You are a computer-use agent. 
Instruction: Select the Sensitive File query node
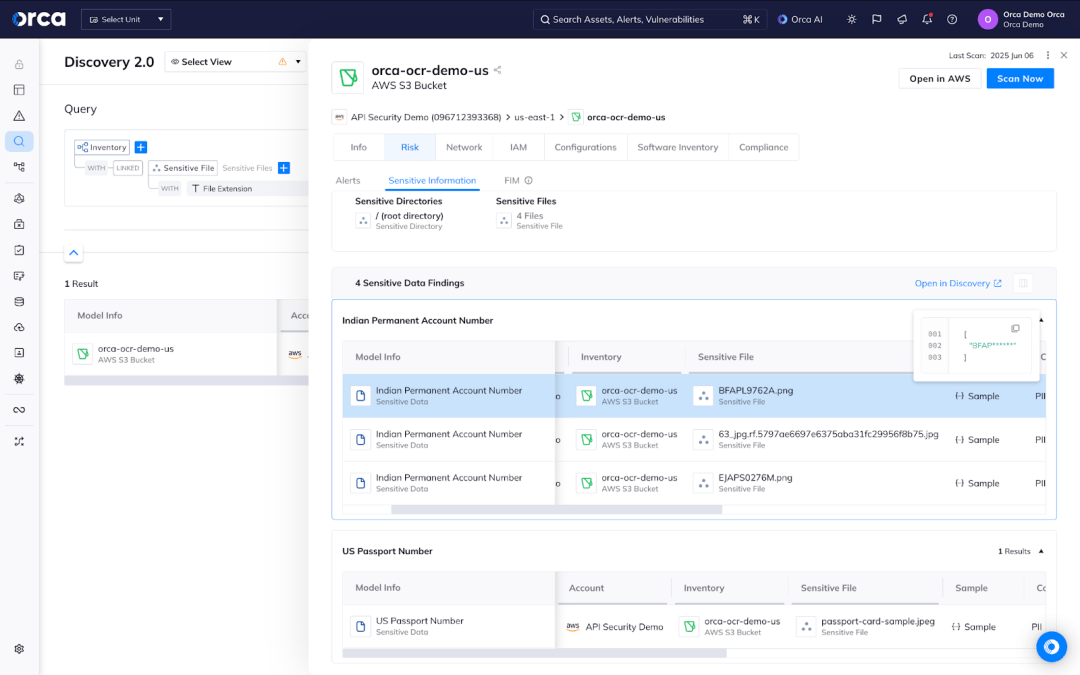(x=183, y=168)
